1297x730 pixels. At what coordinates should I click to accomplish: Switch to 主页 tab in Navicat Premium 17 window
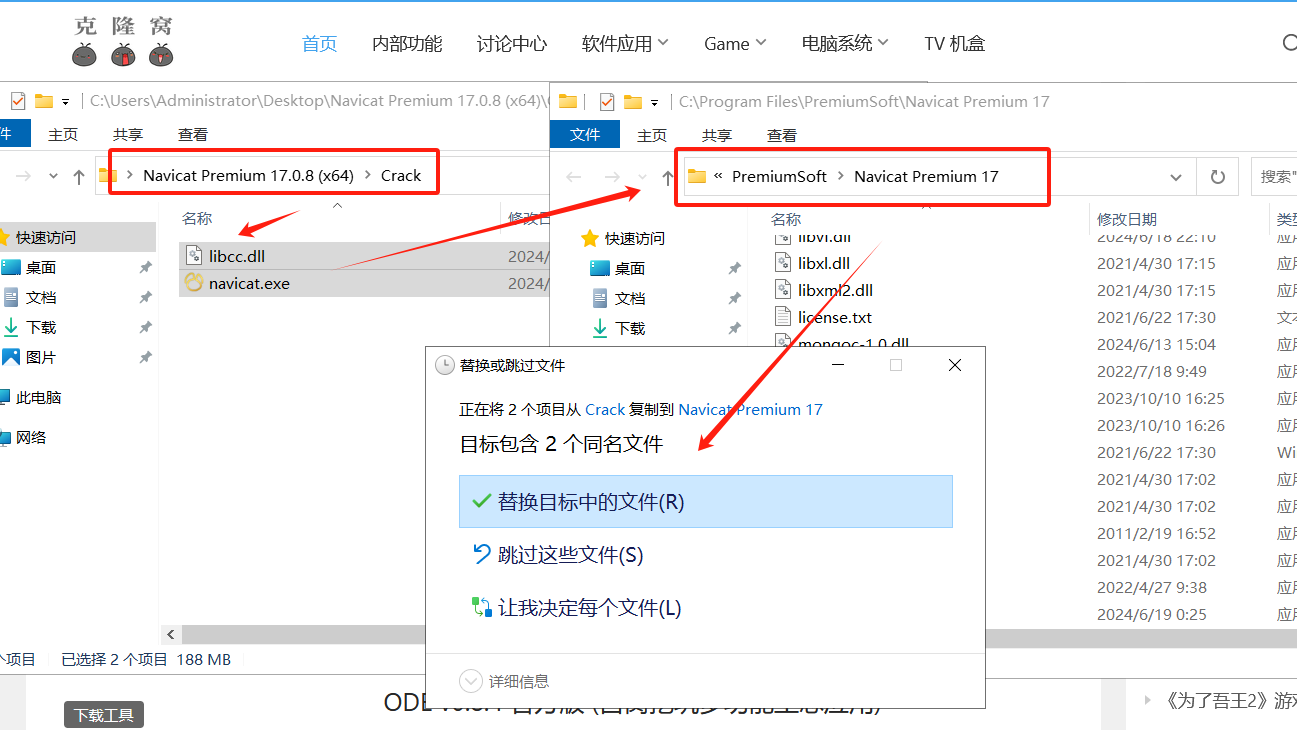pyautogui.click(x=652, y=135)
